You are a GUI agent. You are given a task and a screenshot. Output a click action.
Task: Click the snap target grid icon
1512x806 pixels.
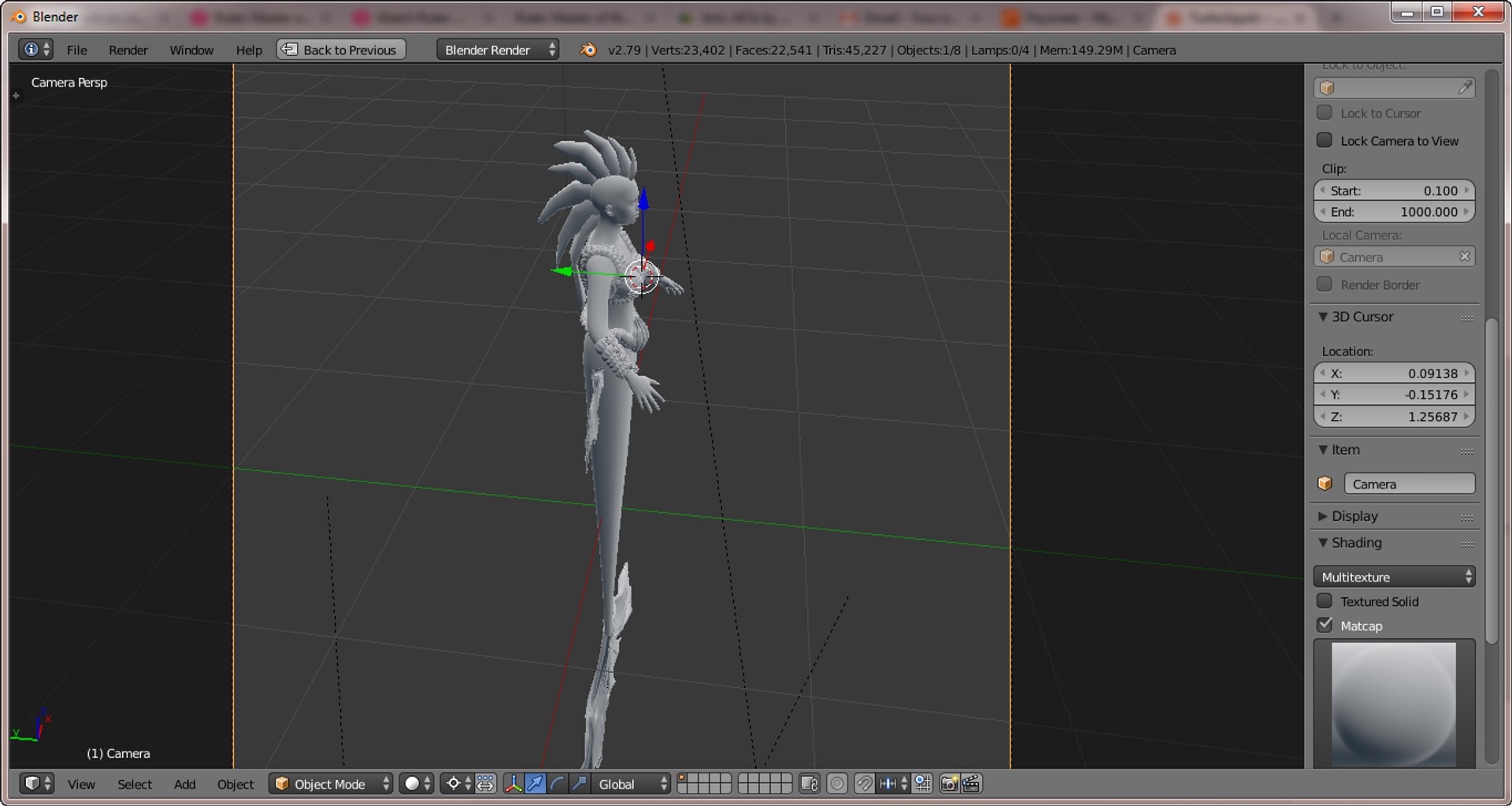[x=922, y=784]
